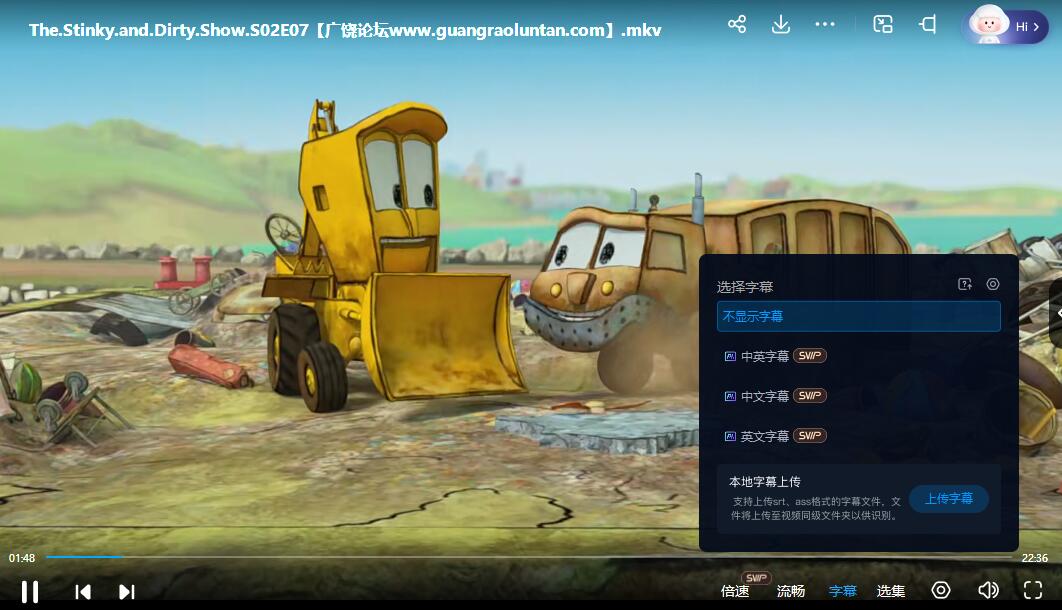
Task: Enter fullscreen mode
Action: click(1033, 590)
